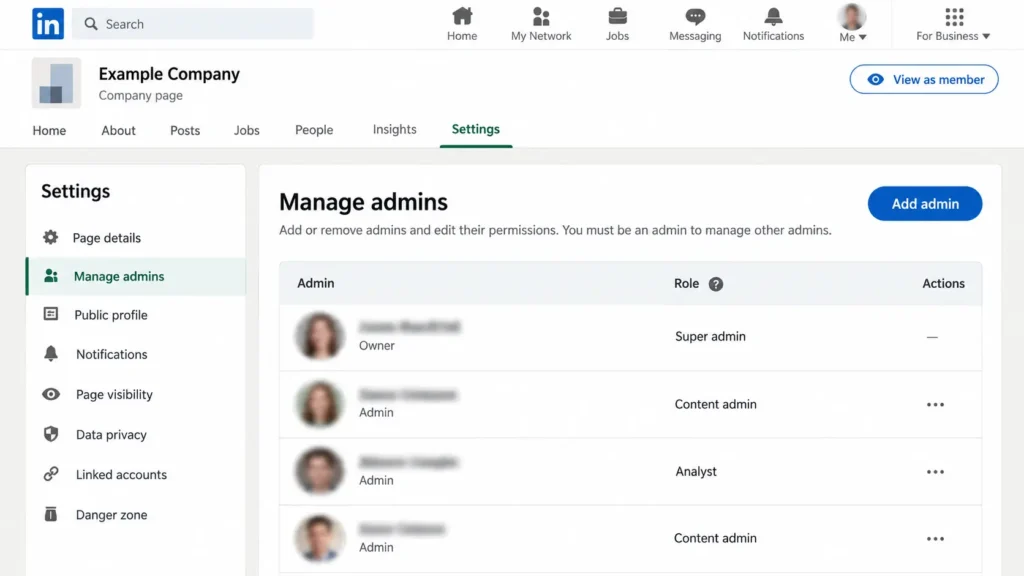
Task: Open My Network people icon
Action: coord(541,16)
